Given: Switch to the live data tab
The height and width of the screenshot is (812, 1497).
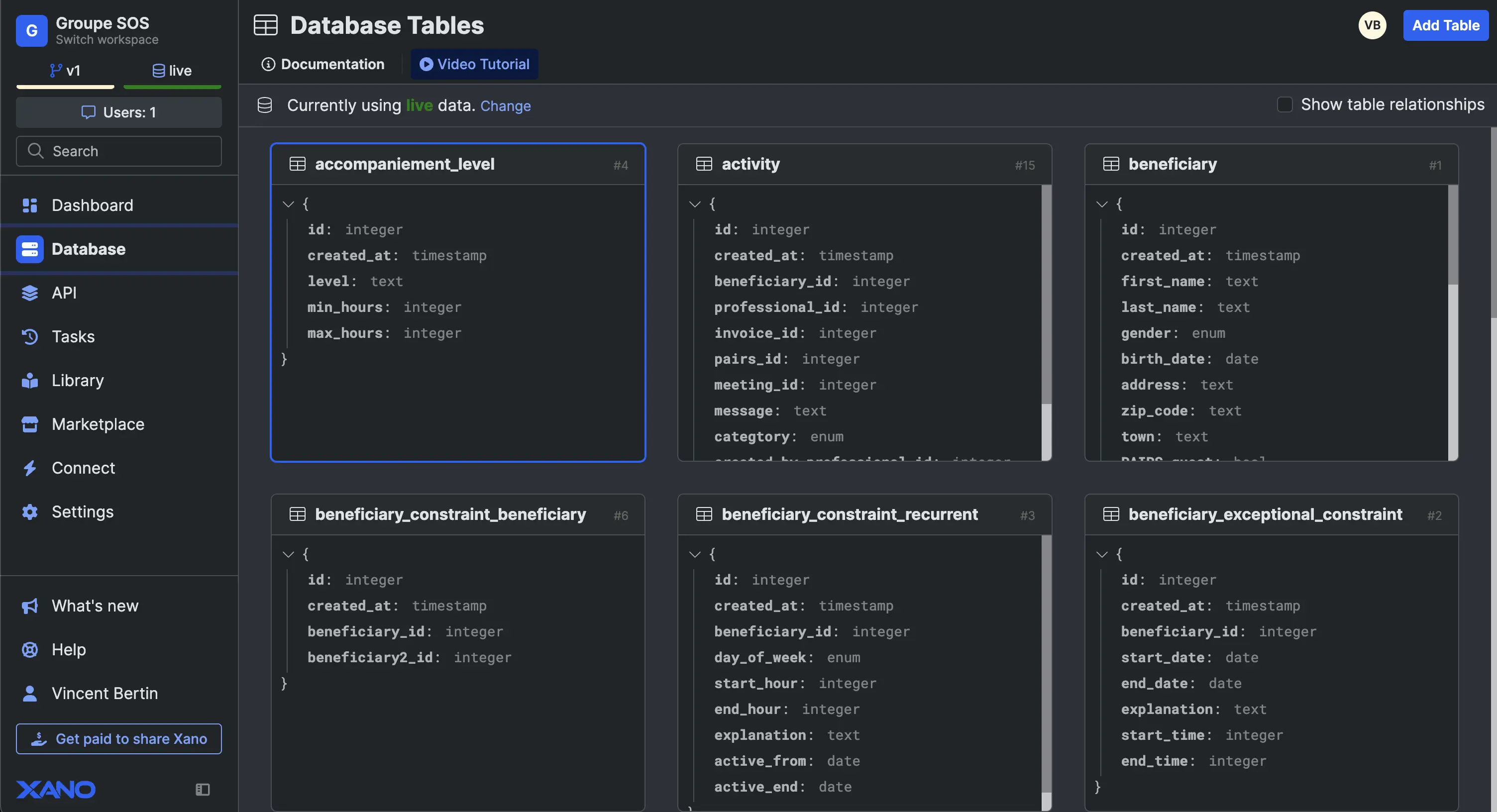Looking at the screenshot, I should tap(172, 71).
